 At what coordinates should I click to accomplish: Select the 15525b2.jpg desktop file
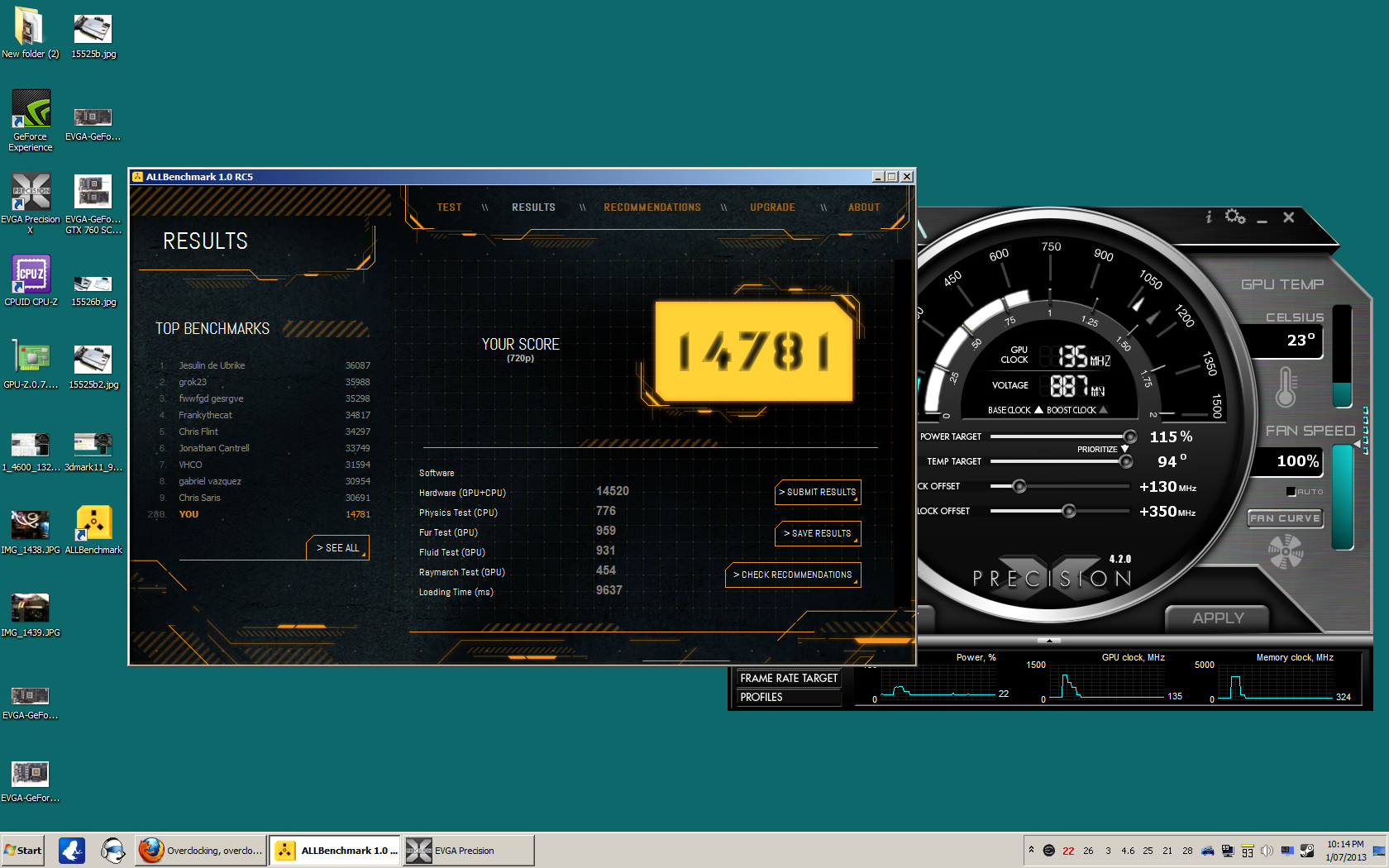pyautogui.click(x=93, y=367)
